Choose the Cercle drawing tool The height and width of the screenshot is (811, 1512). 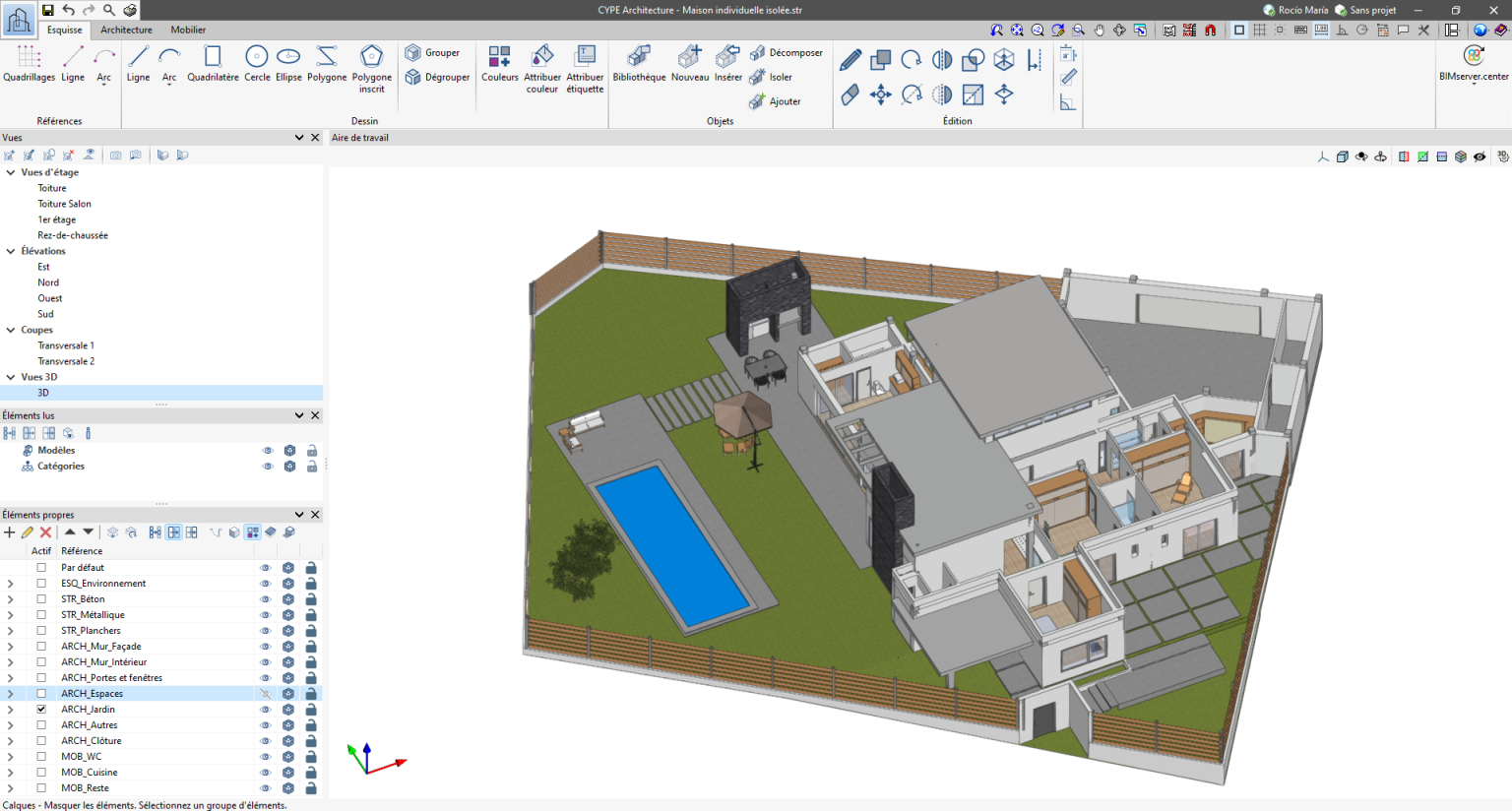tap(257, 63)
